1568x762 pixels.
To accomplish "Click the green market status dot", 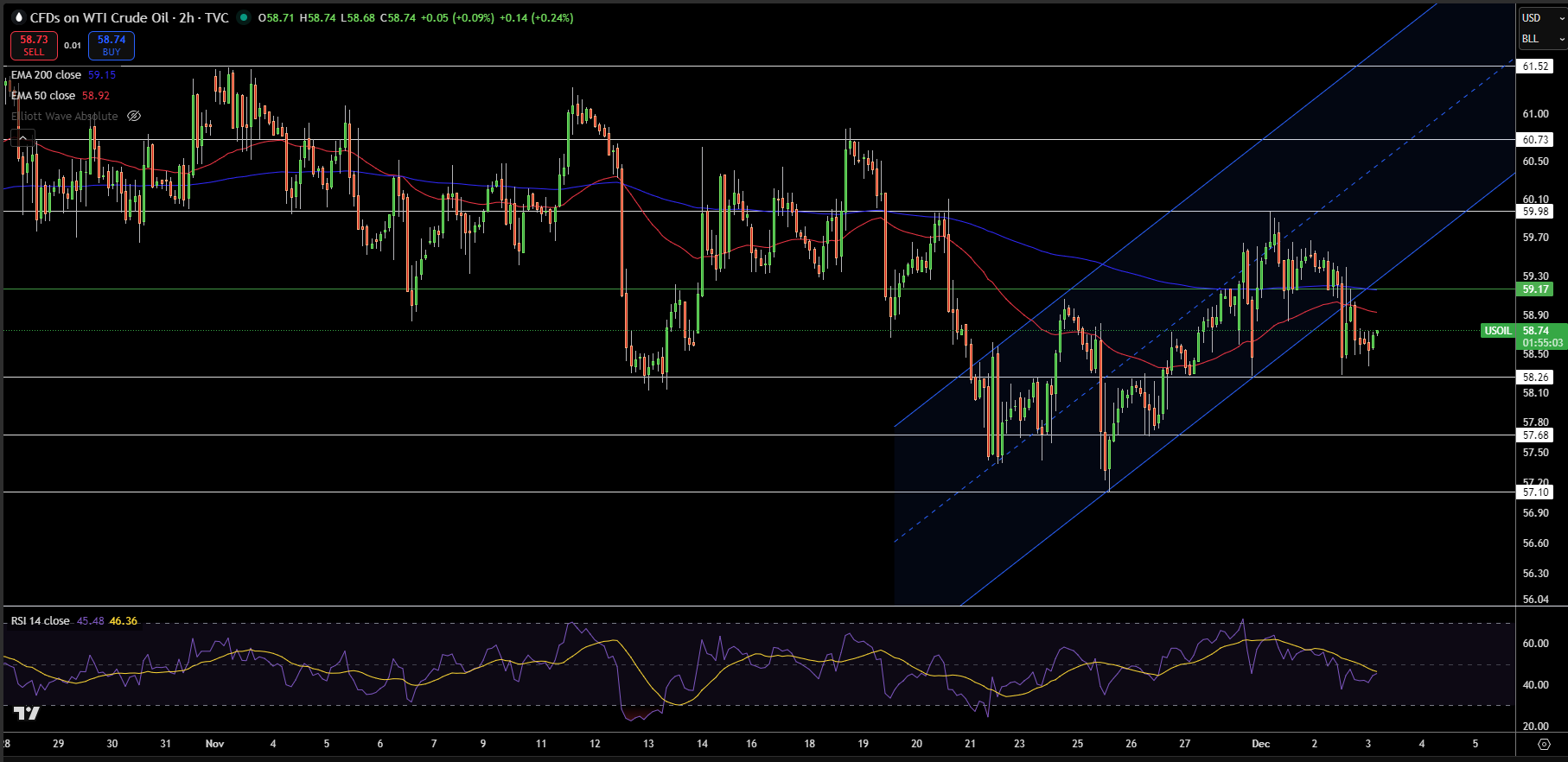I will tap(244, 17).
